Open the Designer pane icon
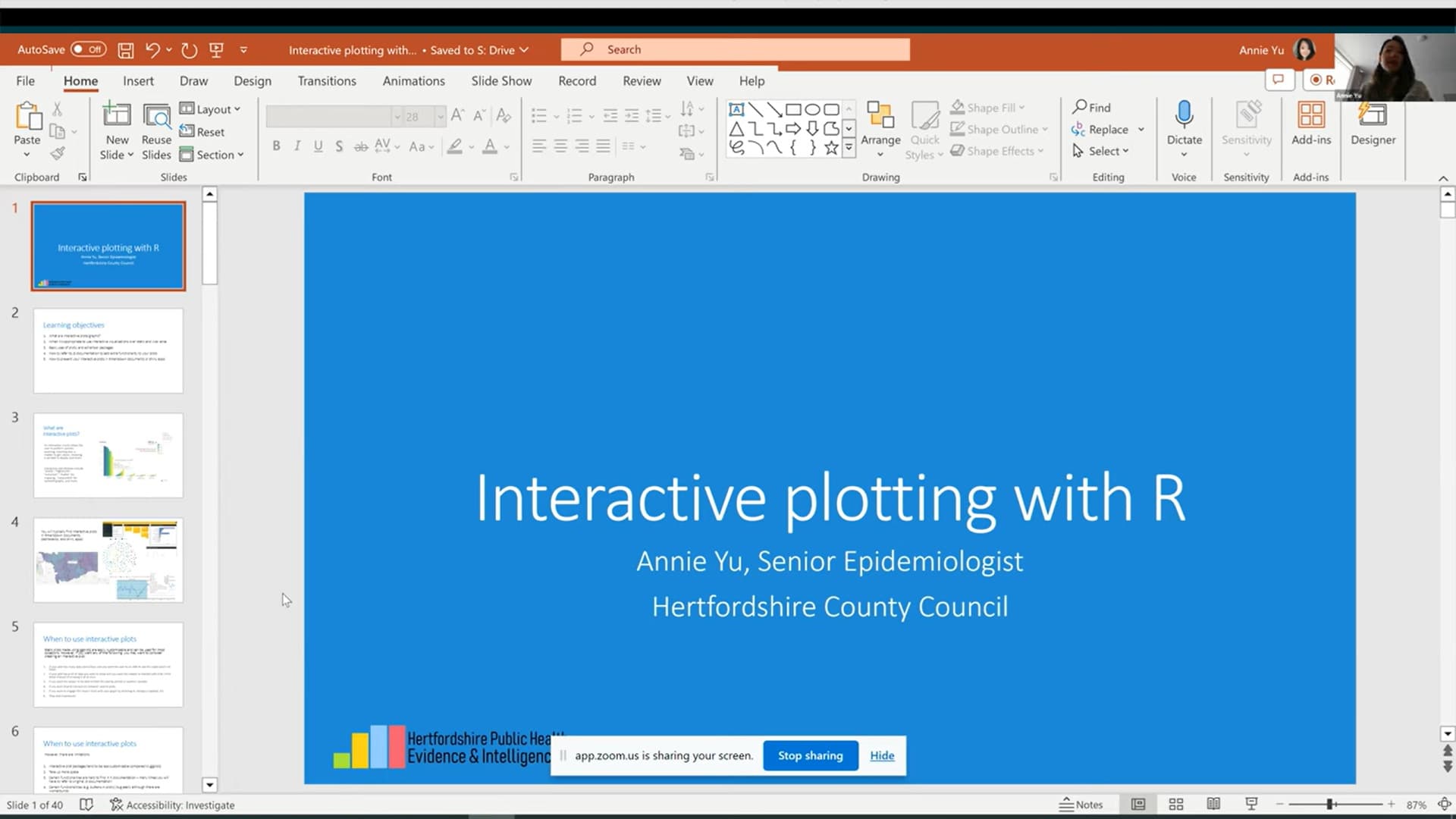The image size is (1456, 819). 1373,115
